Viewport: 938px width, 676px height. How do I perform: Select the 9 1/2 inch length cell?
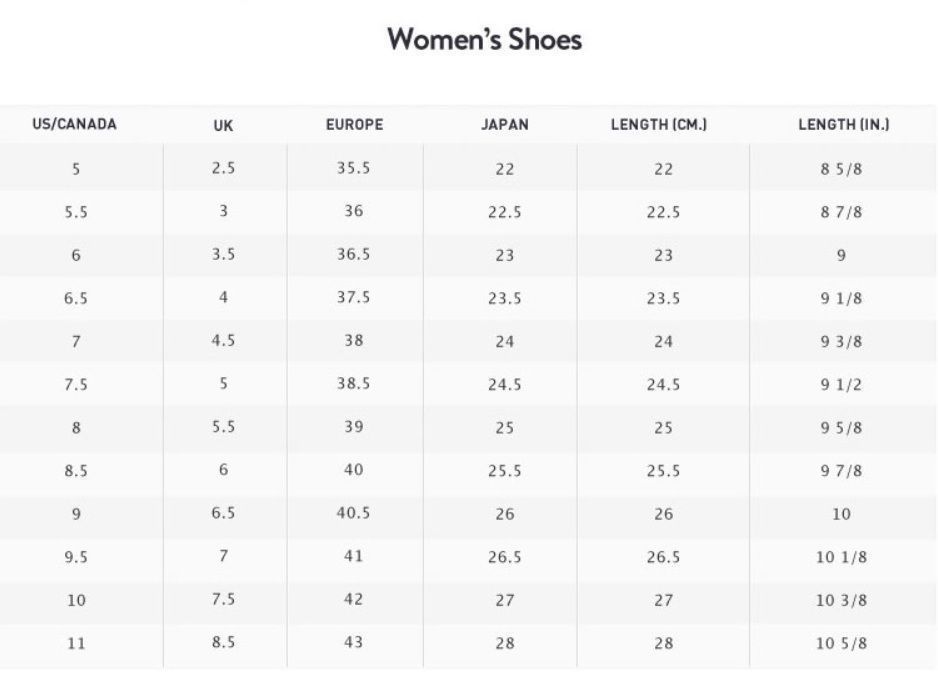(x=841, y=385)
